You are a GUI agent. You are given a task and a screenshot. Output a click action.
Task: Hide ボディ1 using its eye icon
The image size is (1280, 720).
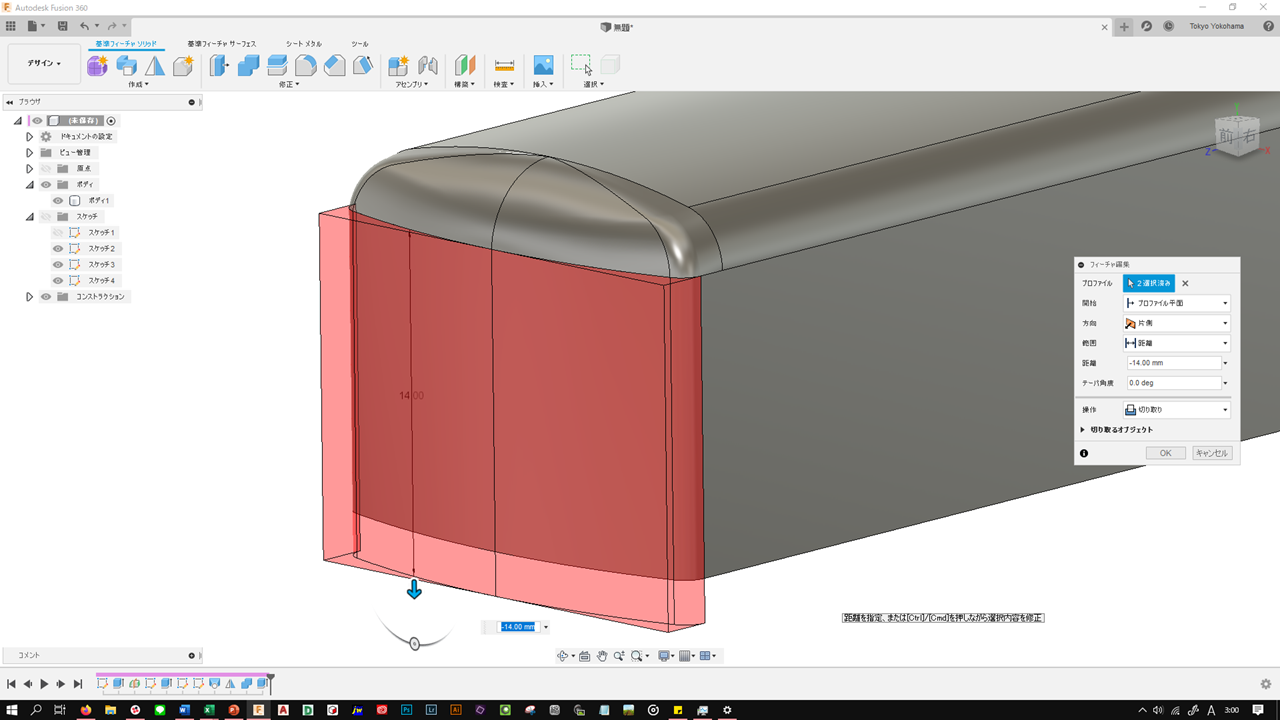tap(58, 201)
